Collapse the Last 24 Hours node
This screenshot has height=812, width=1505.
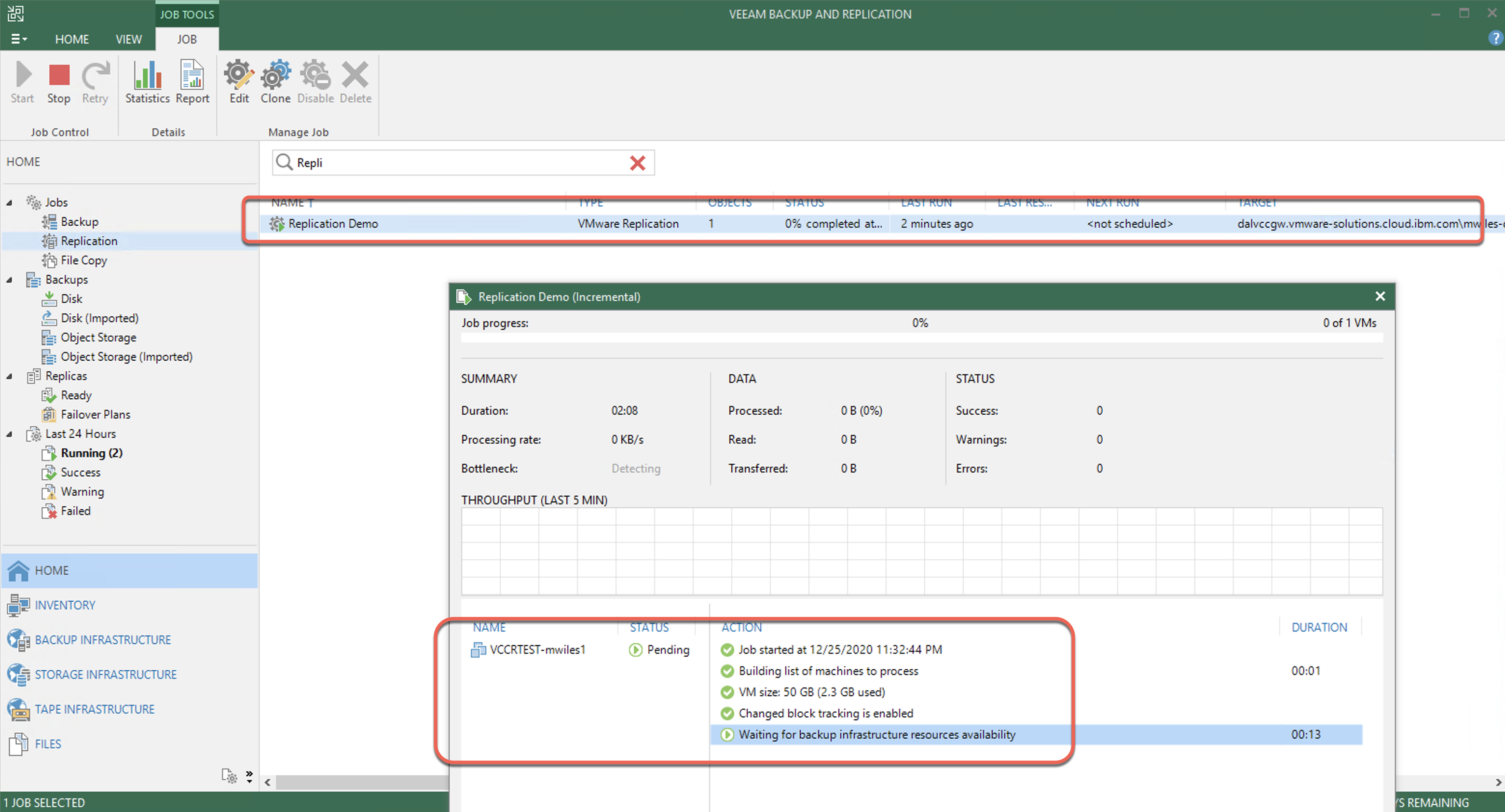click(9, 434)
